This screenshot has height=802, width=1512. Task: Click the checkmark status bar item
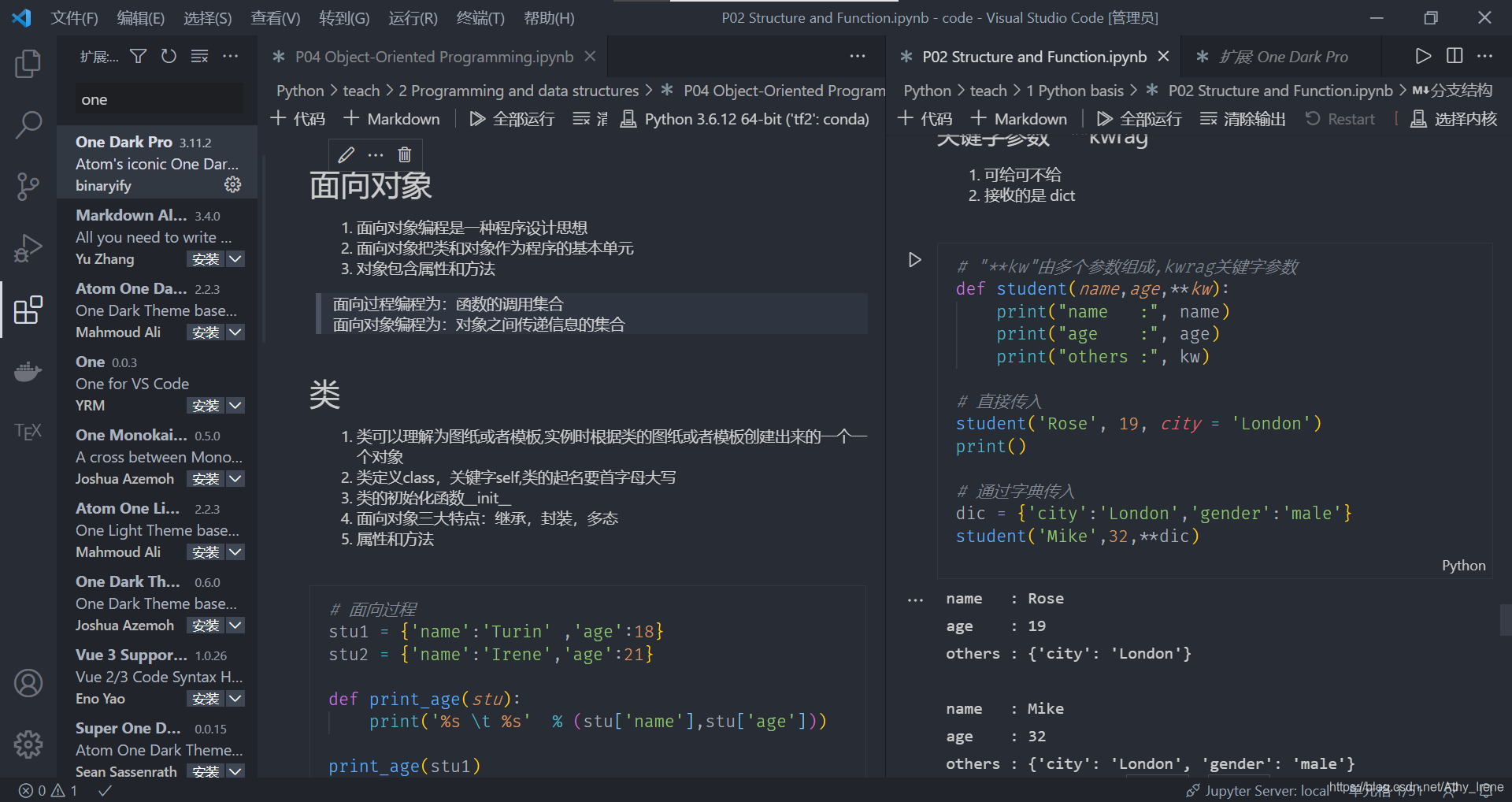[105, 790]
